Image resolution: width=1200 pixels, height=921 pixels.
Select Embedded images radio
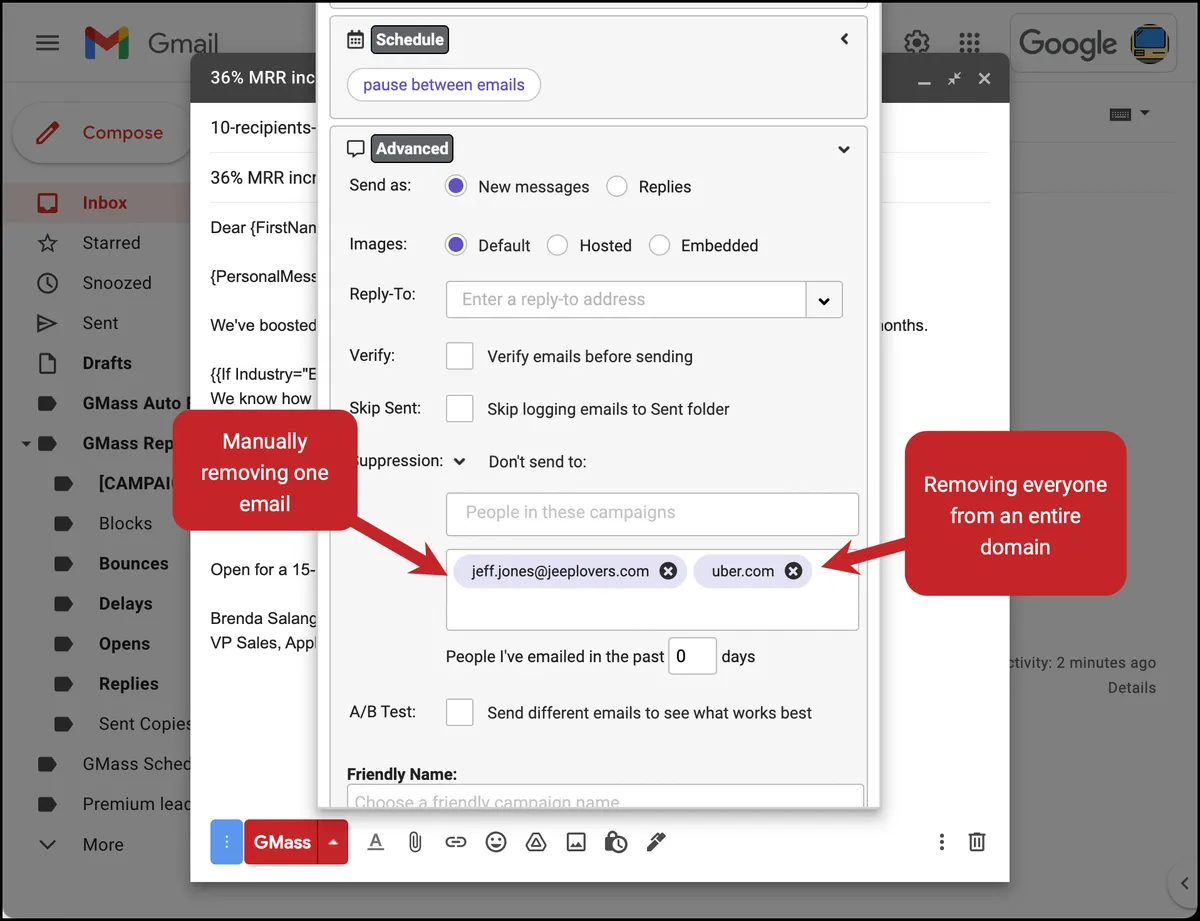[x=659, y=245]
